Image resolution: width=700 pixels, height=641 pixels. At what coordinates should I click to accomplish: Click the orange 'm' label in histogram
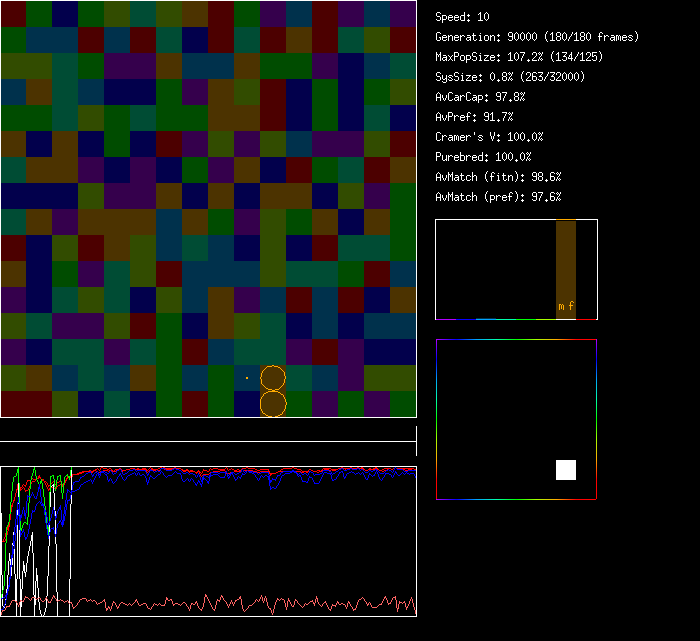(x=561, y=306)
